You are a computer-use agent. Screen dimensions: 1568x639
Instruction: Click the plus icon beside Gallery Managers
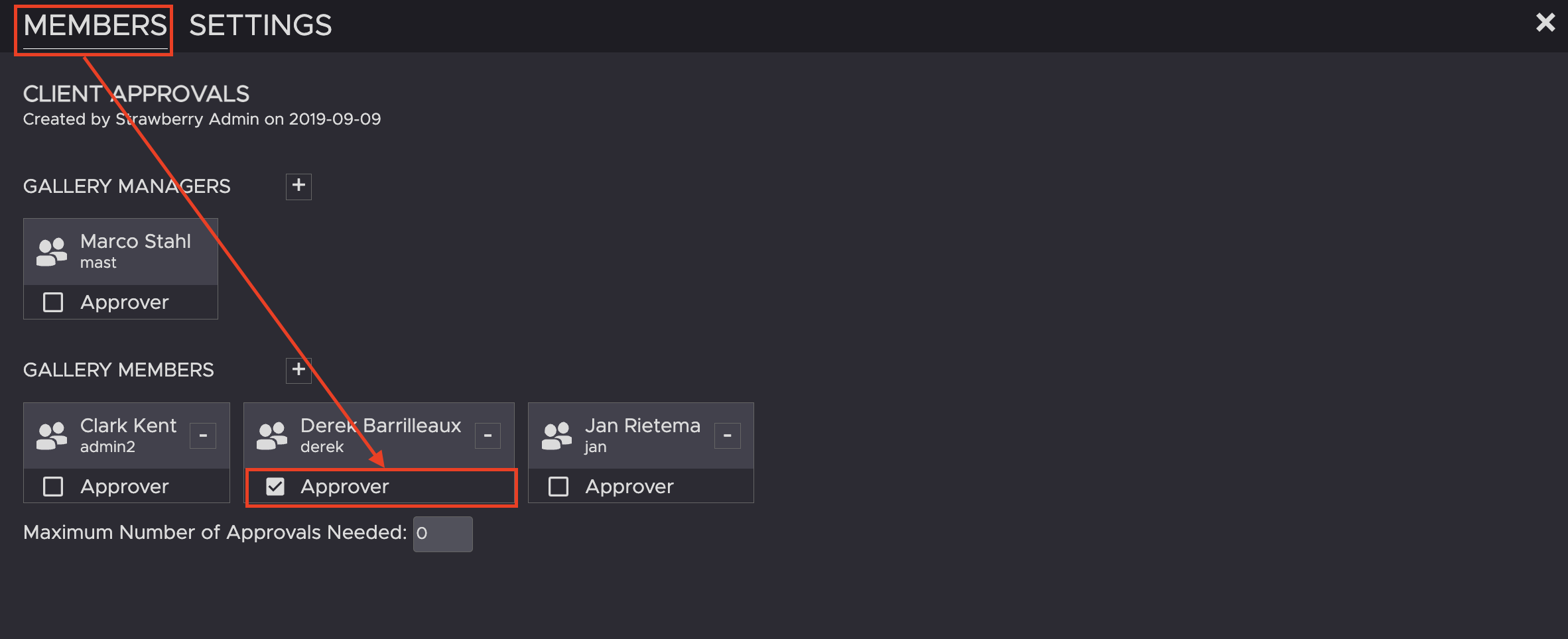point(298,186)
